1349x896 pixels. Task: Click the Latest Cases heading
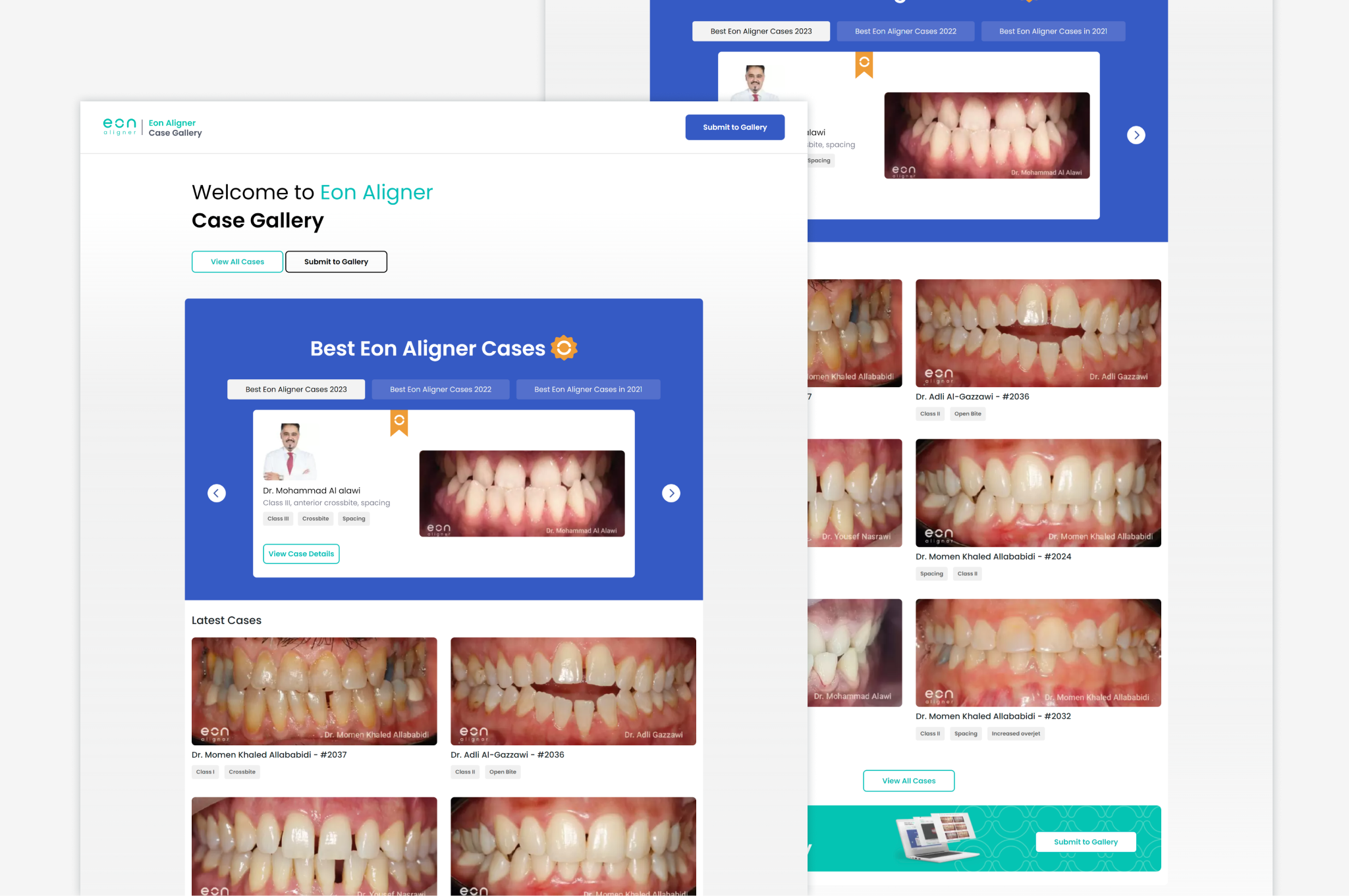227,620
